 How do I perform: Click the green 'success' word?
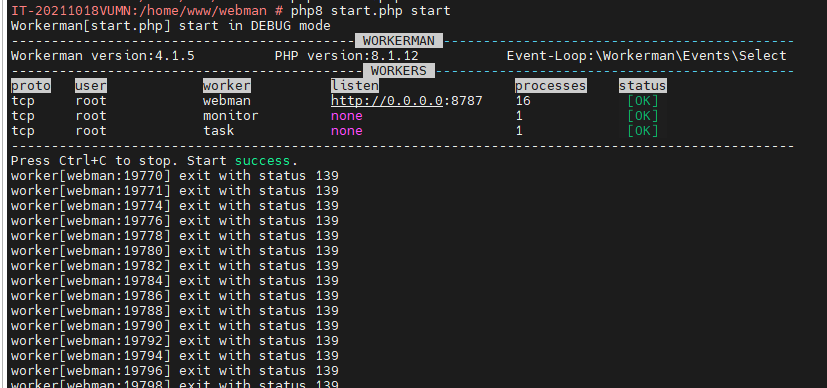263,161
